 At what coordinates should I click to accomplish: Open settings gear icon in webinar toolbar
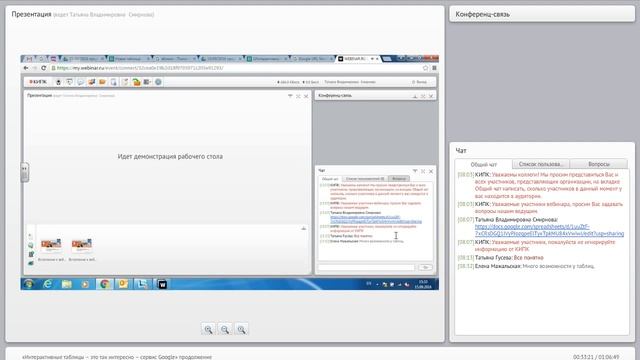pos(158,82)
